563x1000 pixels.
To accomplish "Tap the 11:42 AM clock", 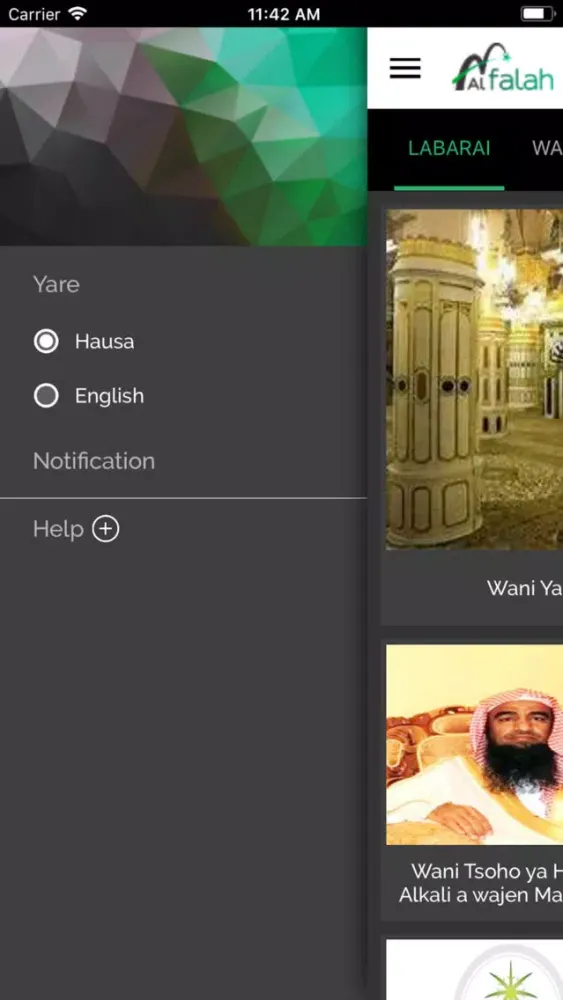I will (x=284, y=13).
